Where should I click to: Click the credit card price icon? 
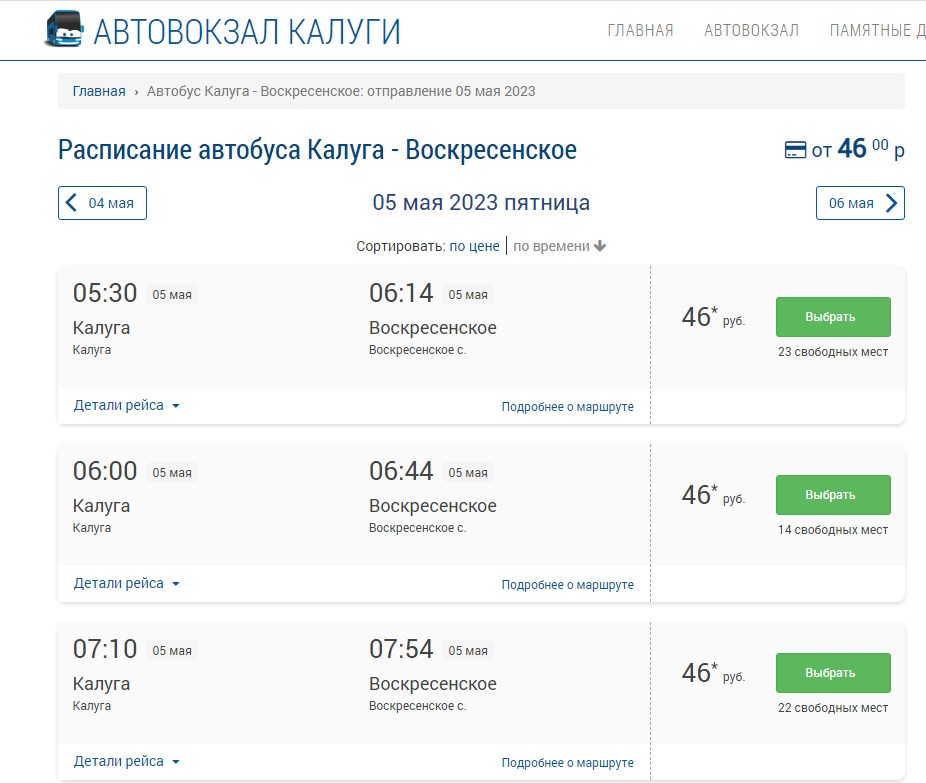click(795, 151)
